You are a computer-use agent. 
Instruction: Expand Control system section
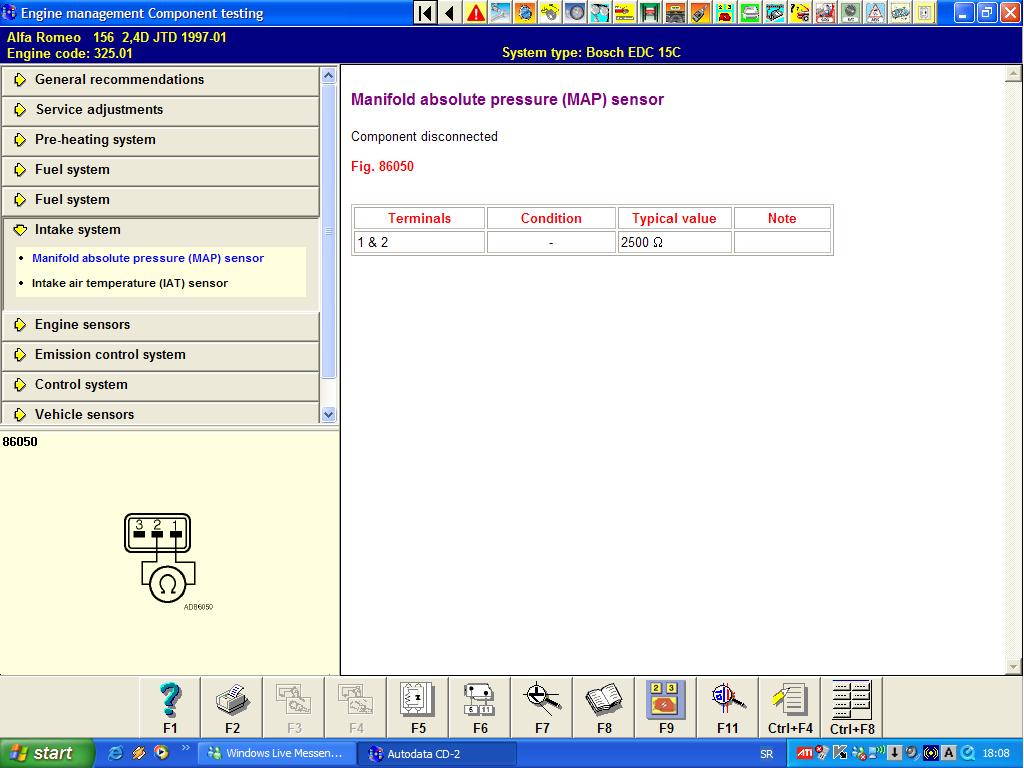[160, 385]
